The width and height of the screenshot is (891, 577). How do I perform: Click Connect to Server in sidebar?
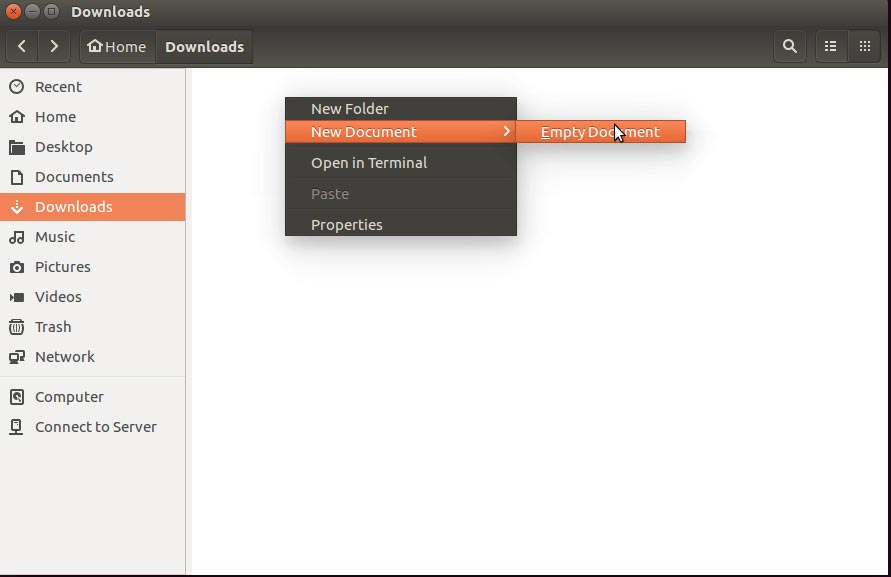tap(95, 427)
